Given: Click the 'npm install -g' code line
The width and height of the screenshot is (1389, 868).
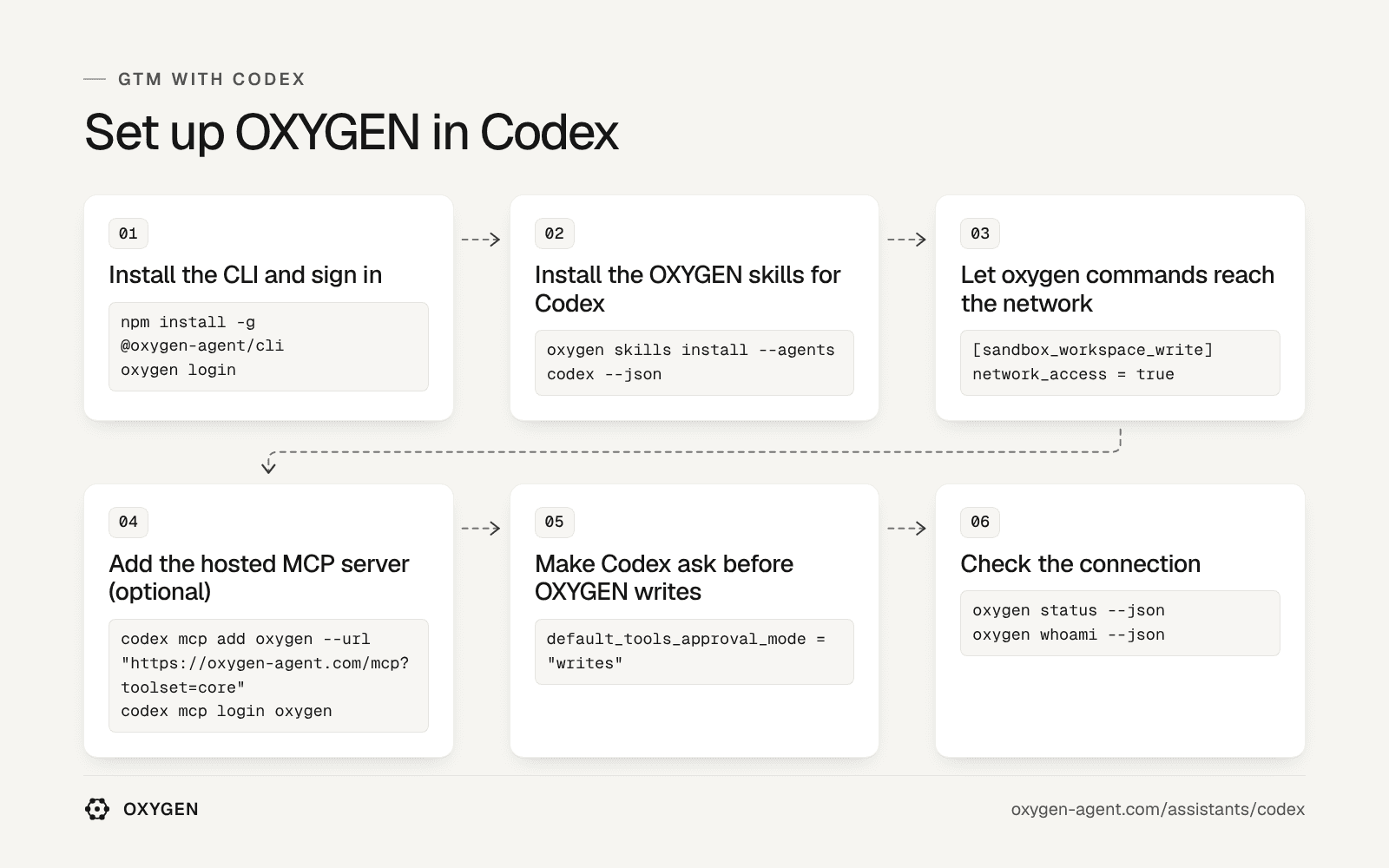Looking at the screenshot, I should (x=188, y=322).
